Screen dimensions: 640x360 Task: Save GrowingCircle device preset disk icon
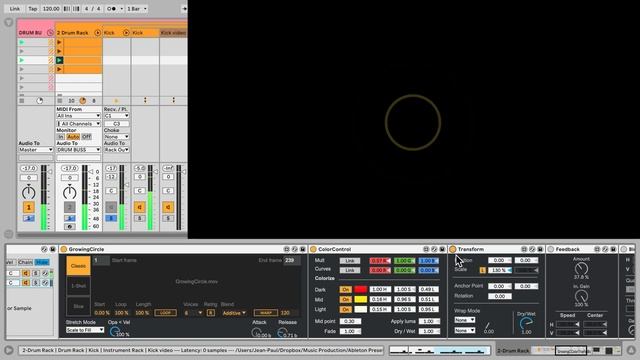tap(302, 249)
